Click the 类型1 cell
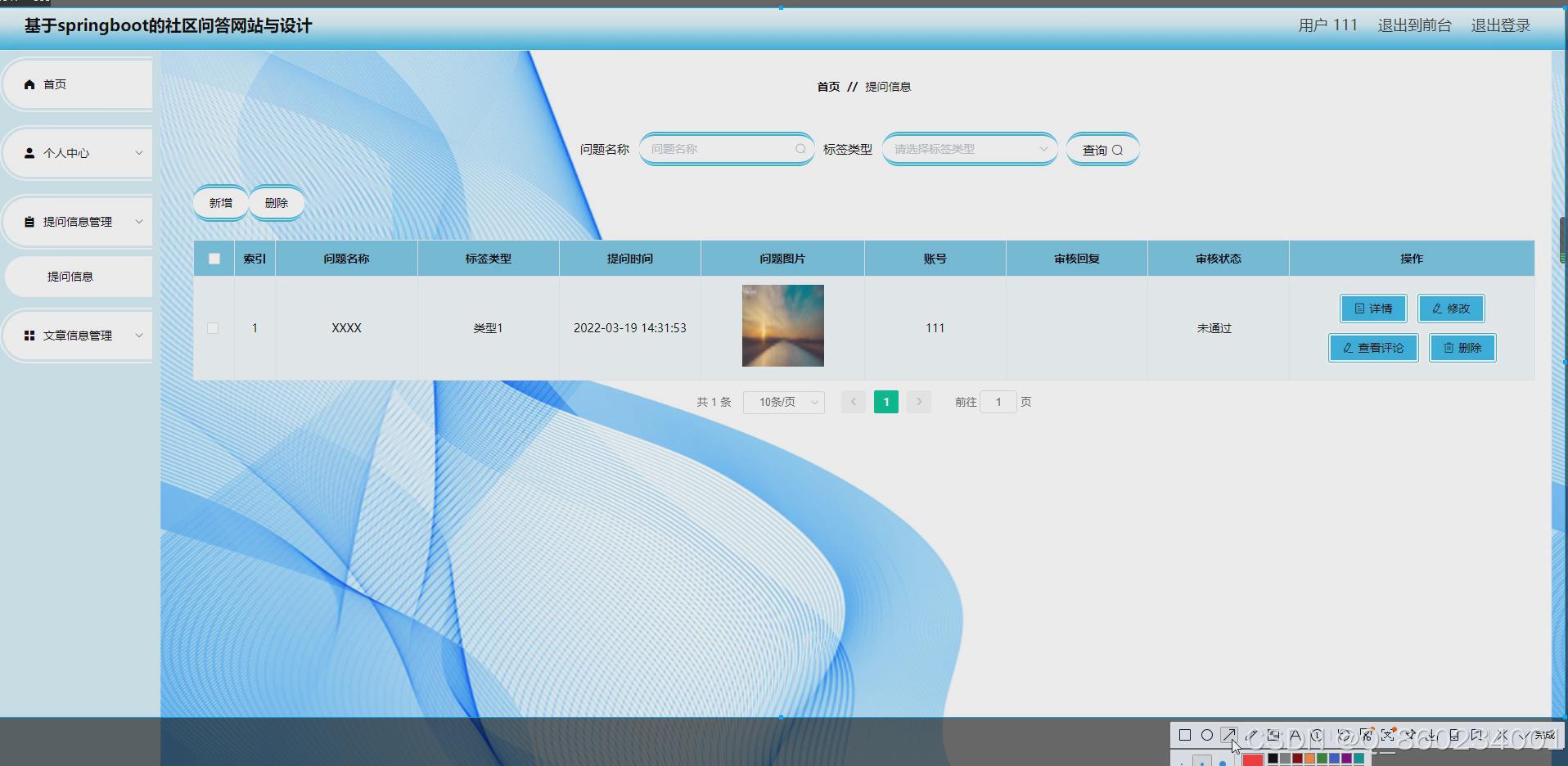The height and width of the screenshot is (766, 1568). tap(488, 328)
